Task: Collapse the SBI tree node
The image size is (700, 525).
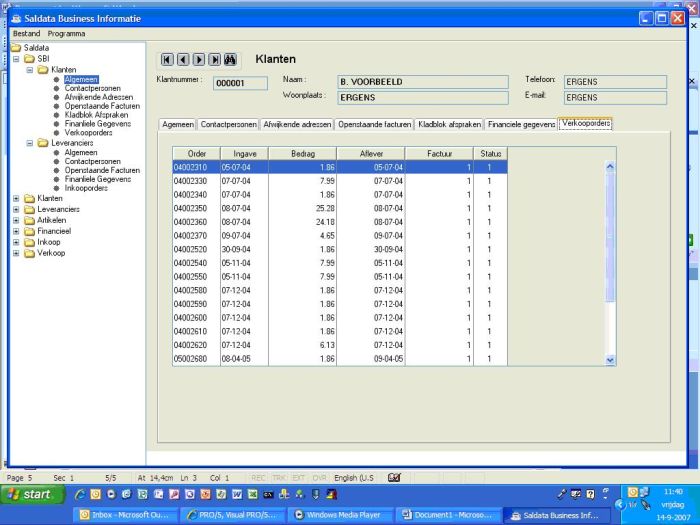Action: pyautogui.click(x=17, y=59)
